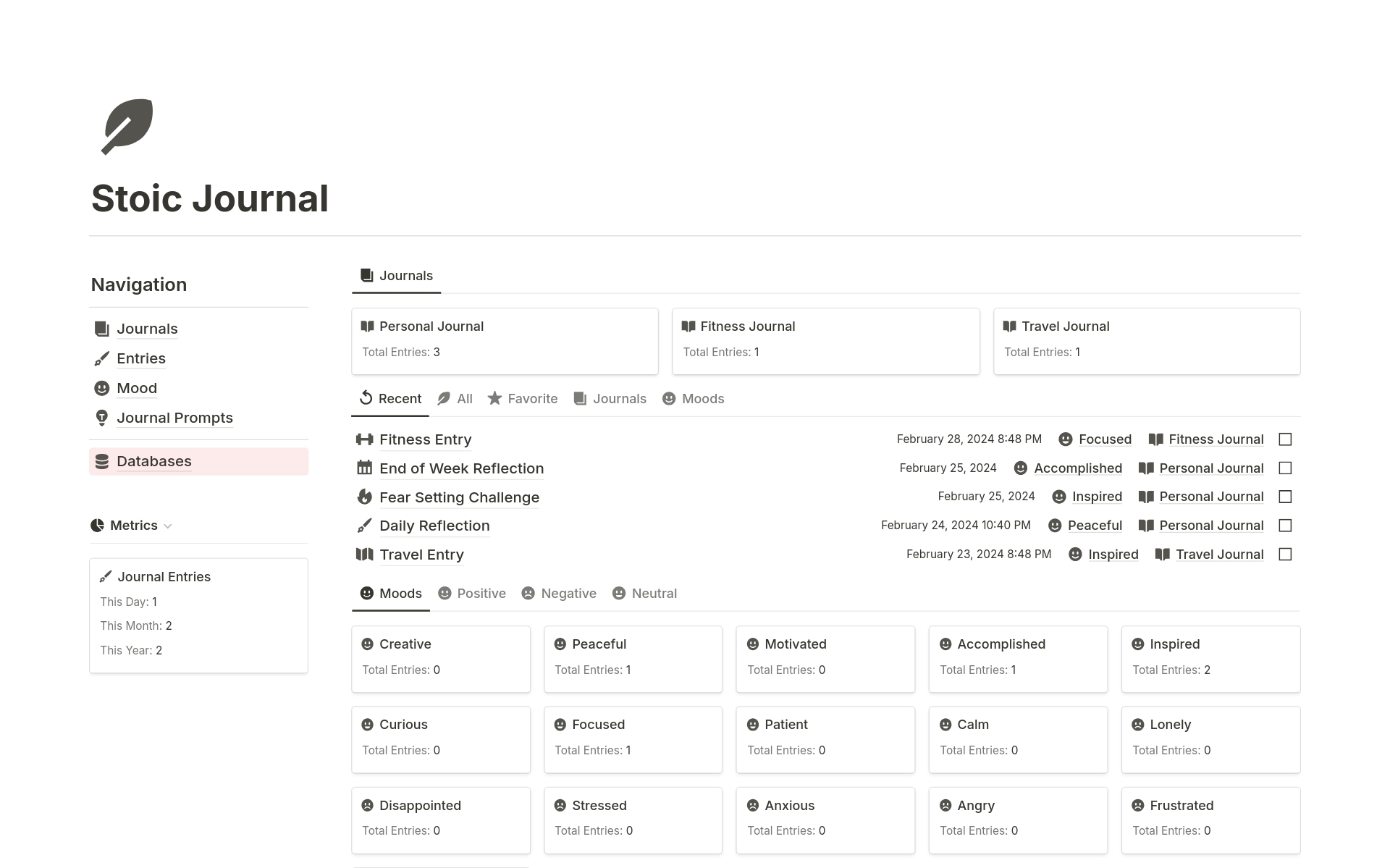Switch to the All entries tab
This screenshot has width=1390, height=868.
click(x=463, y=397)
